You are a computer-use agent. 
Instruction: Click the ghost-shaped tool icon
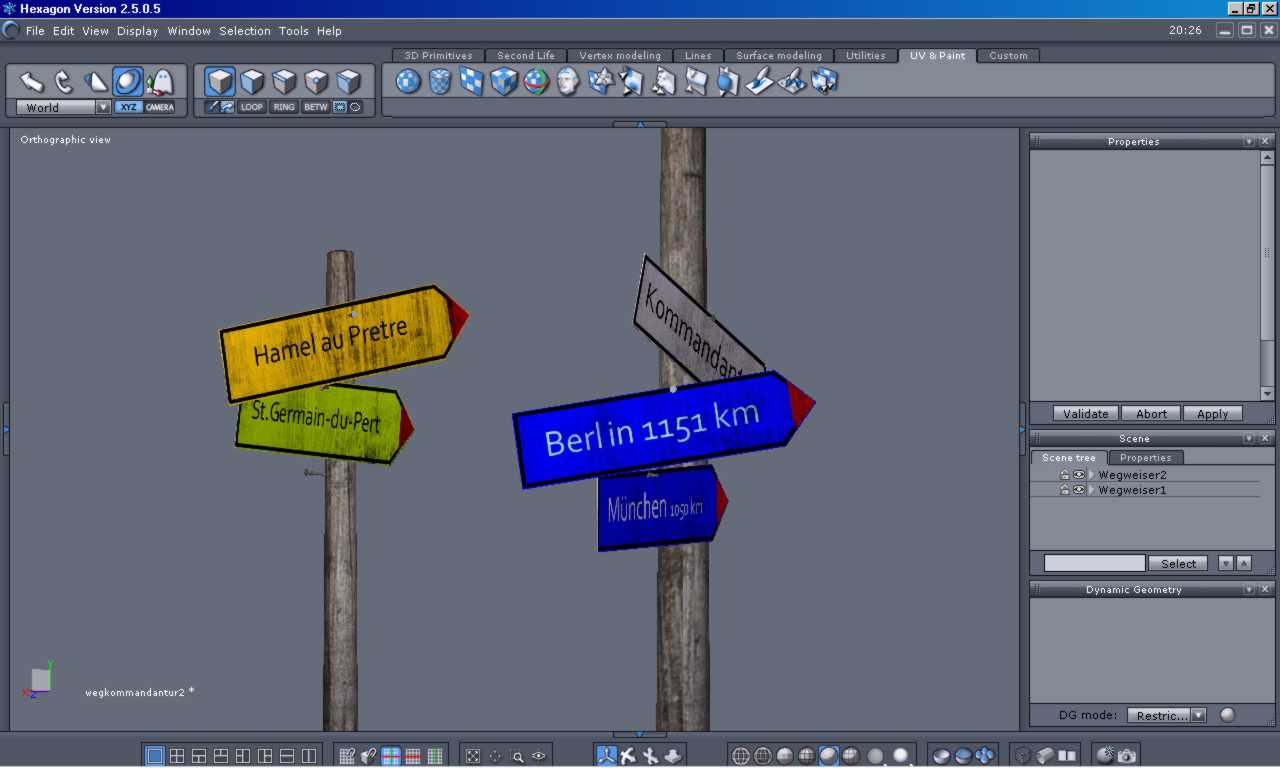pos(160,81)
